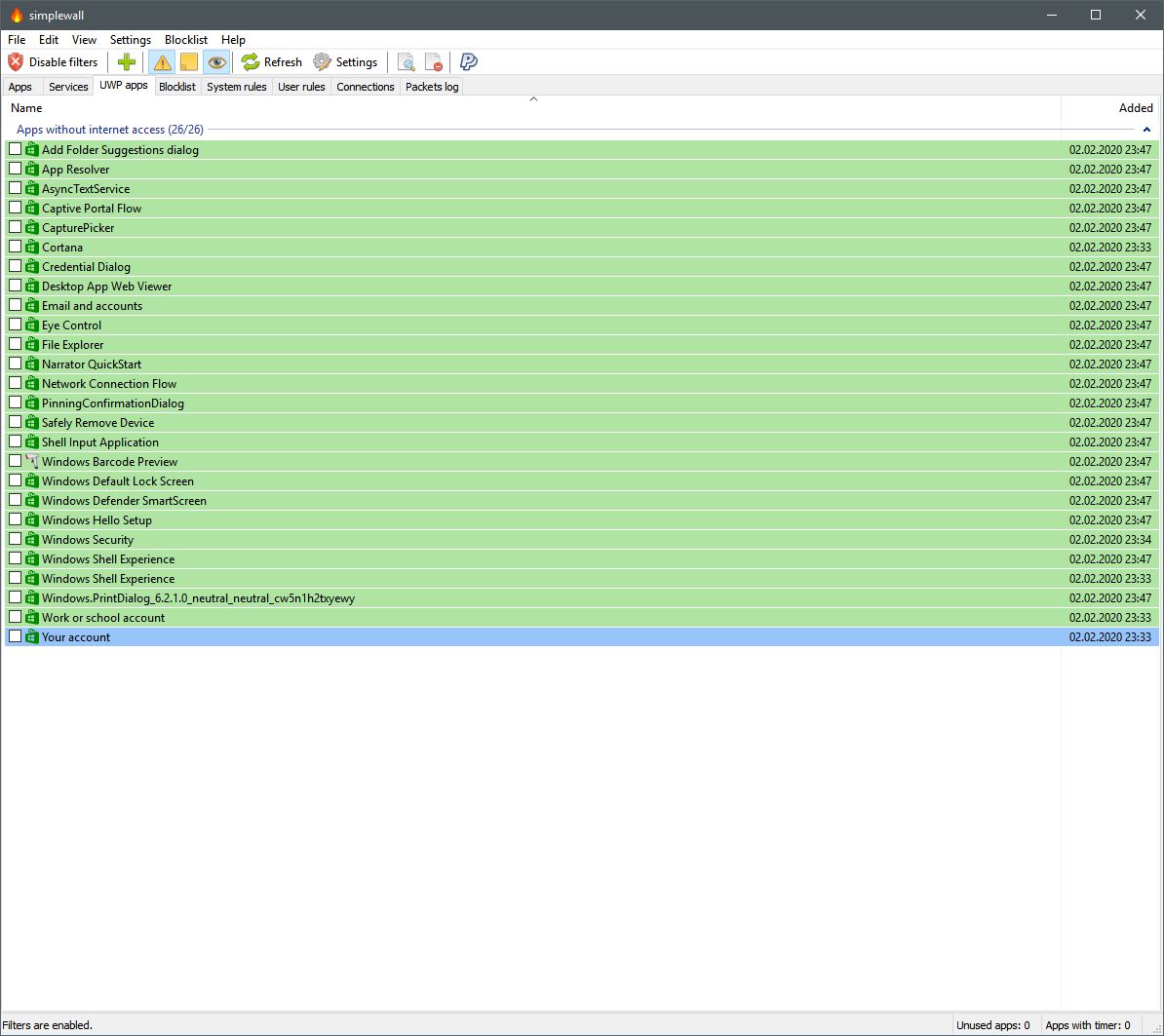Switch to the Packets log tab
The height and width of the screenshot is (1036, 1164).
pos(431,87)
